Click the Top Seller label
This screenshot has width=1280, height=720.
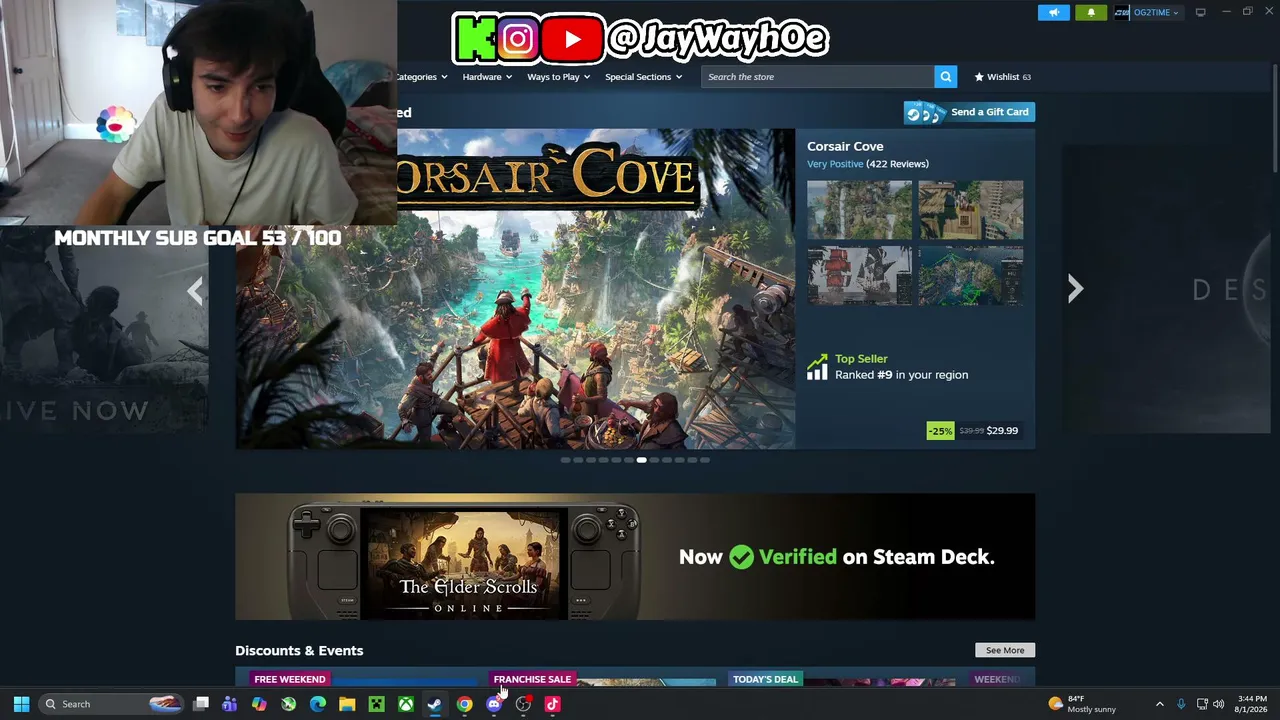tap(861, 359)
